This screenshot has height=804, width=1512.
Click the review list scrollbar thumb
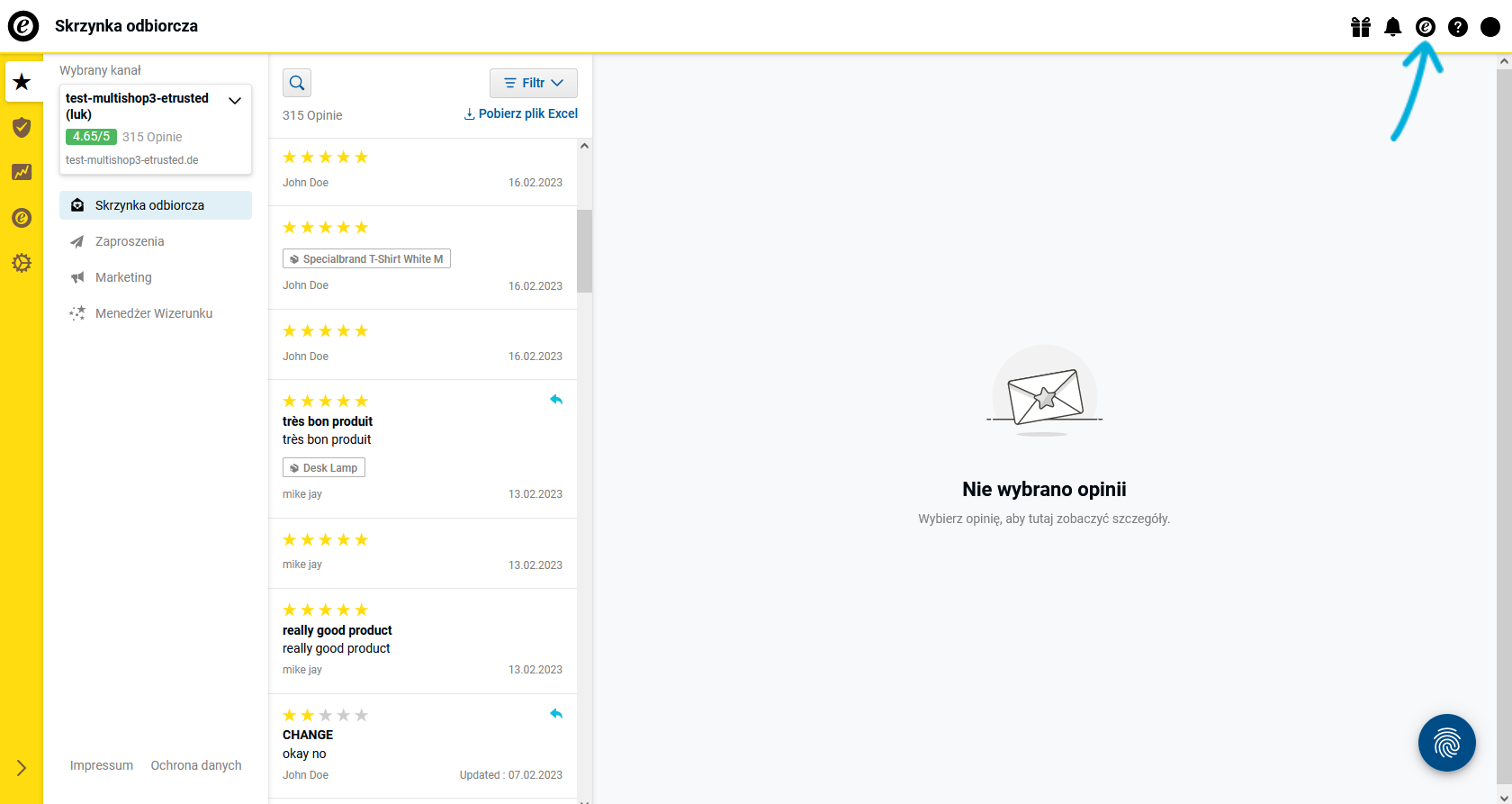[584, 251]
